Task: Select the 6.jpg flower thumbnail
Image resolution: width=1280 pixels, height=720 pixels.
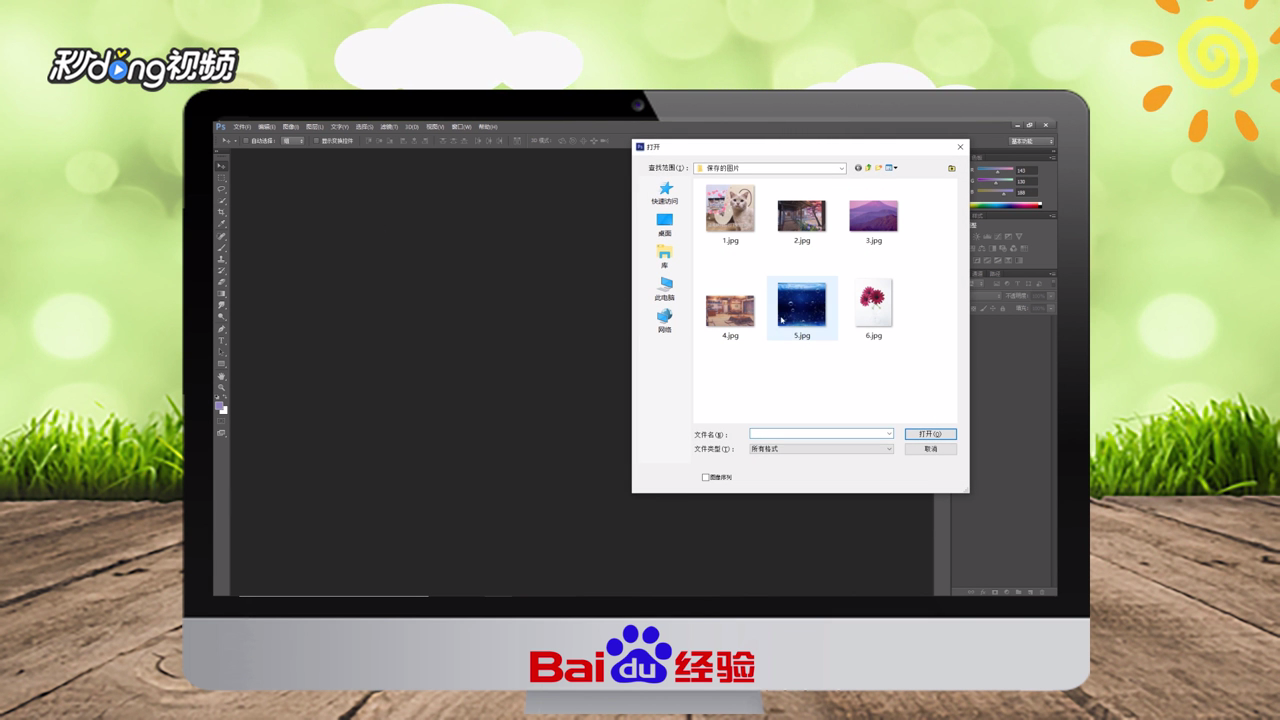Action: click(x=874, y=303)
